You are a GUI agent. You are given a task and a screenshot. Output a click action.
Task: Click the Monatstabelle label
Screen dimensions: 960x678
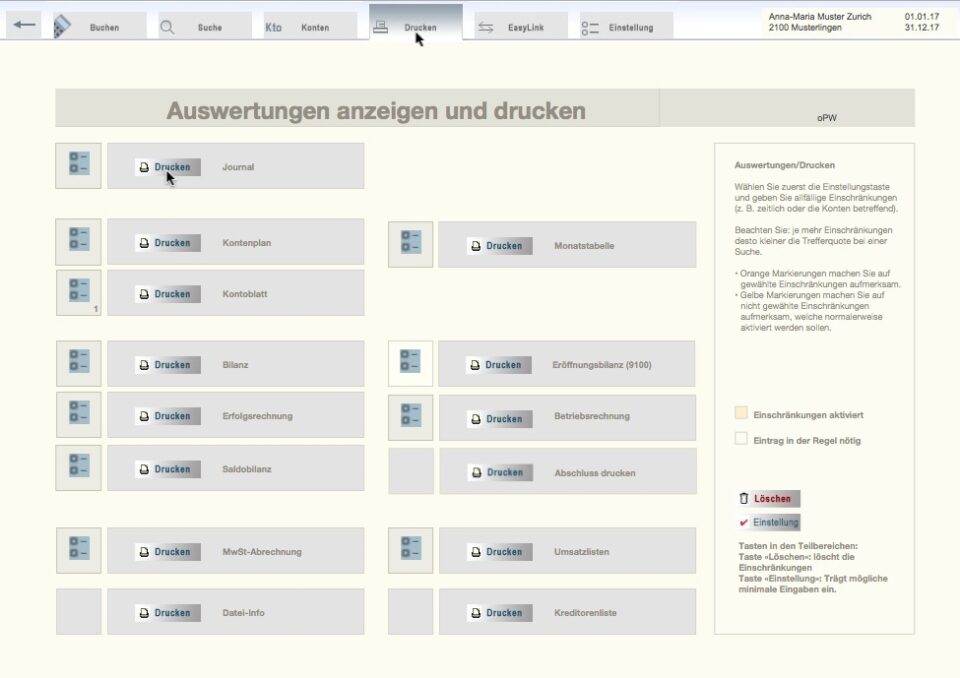(584, 246)
